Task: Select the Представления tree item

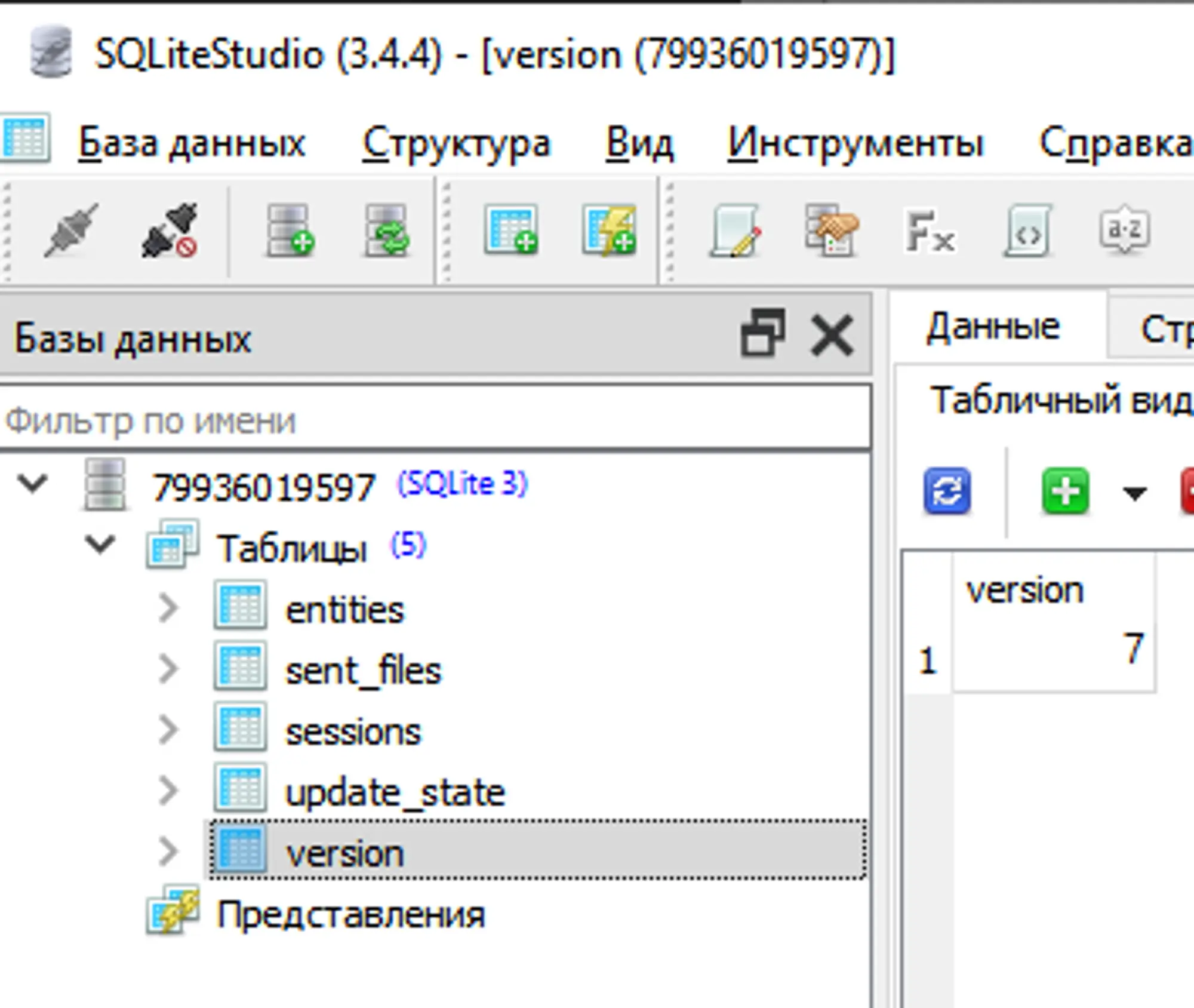Action: coord(351,915)
